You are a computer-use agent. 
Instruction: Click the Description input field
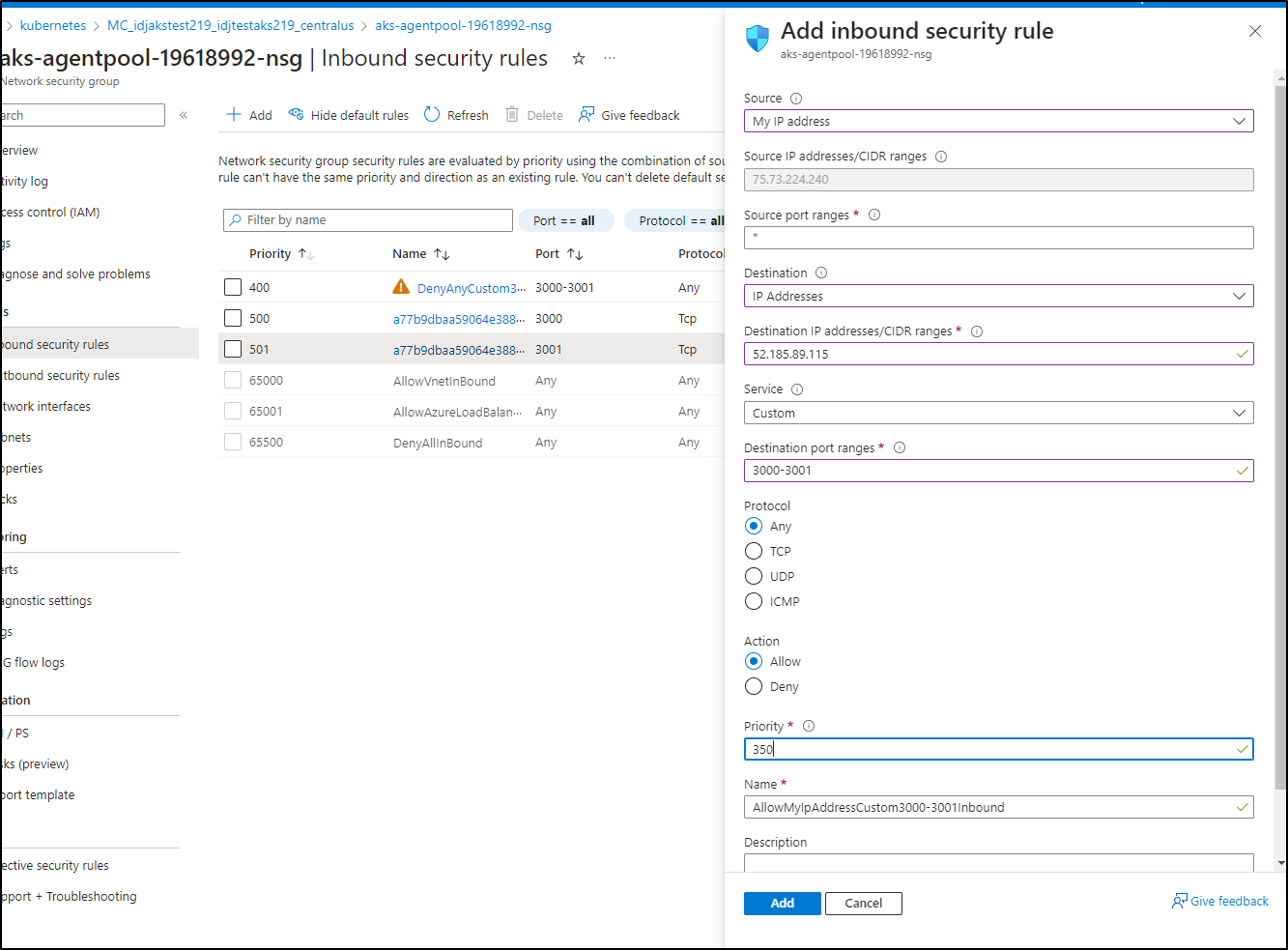(x=999, y=863)
